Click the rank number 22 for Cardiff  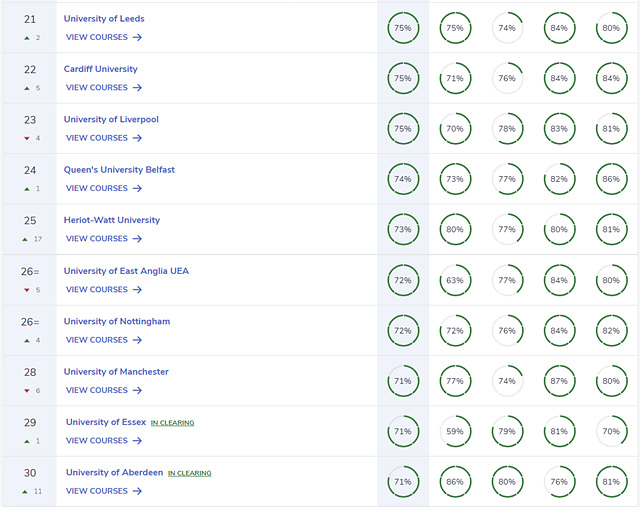(x=30, y=69)
